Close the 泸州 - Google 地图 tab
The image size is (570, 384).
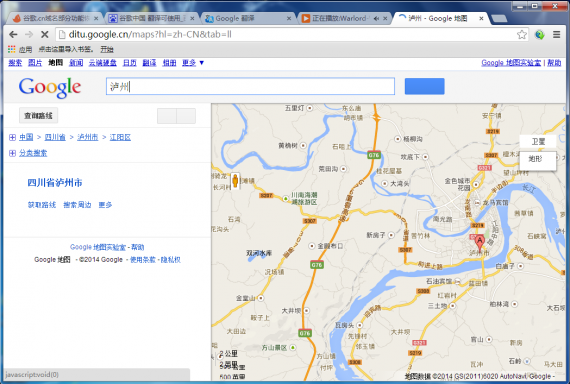tap(481, 18)
